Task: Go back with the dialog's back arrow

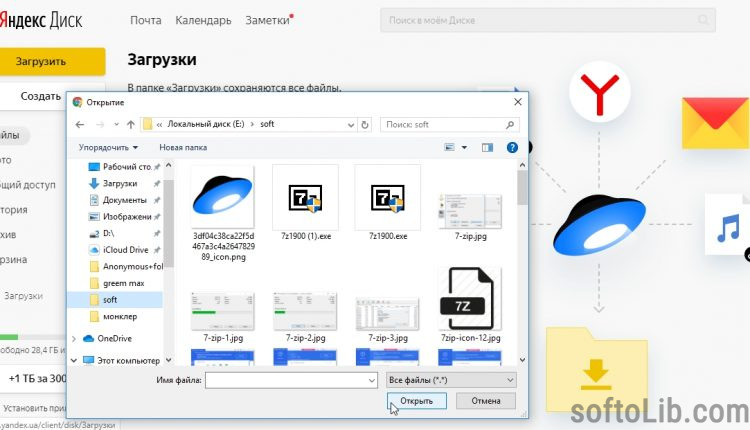Action: coord(80,124)
